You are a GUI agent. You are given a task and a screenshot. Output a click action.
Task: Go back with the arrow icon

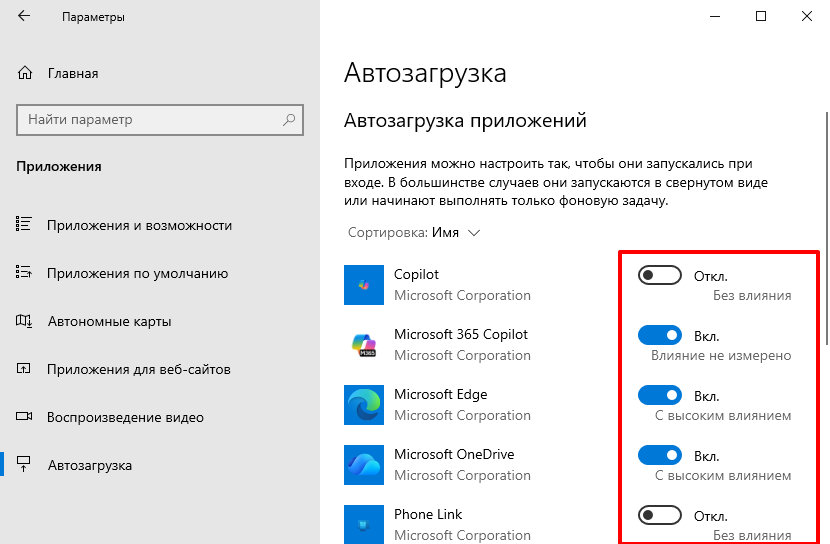[24, 16]
